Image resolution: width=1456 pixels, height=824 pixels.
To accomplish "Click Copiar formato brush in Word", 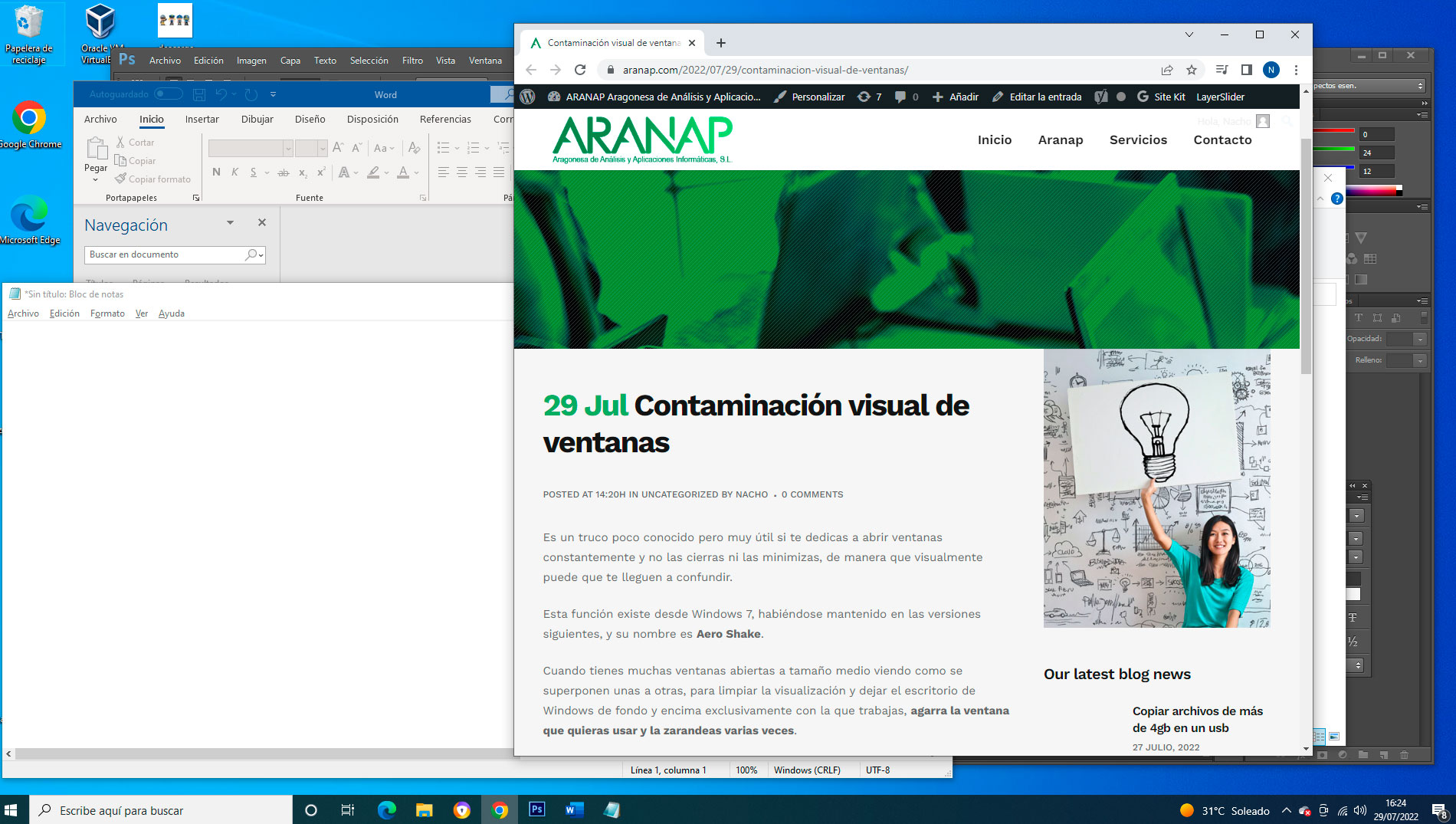I will (120, 179).
